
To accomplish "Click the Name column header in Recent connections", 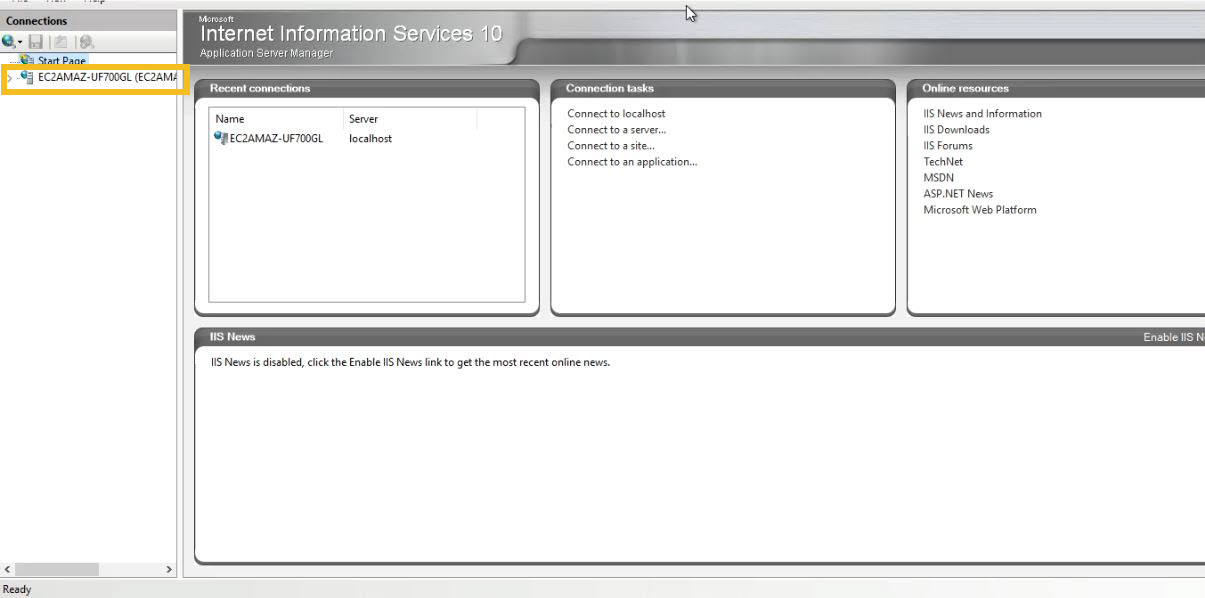I will click(x=276, y=119).
